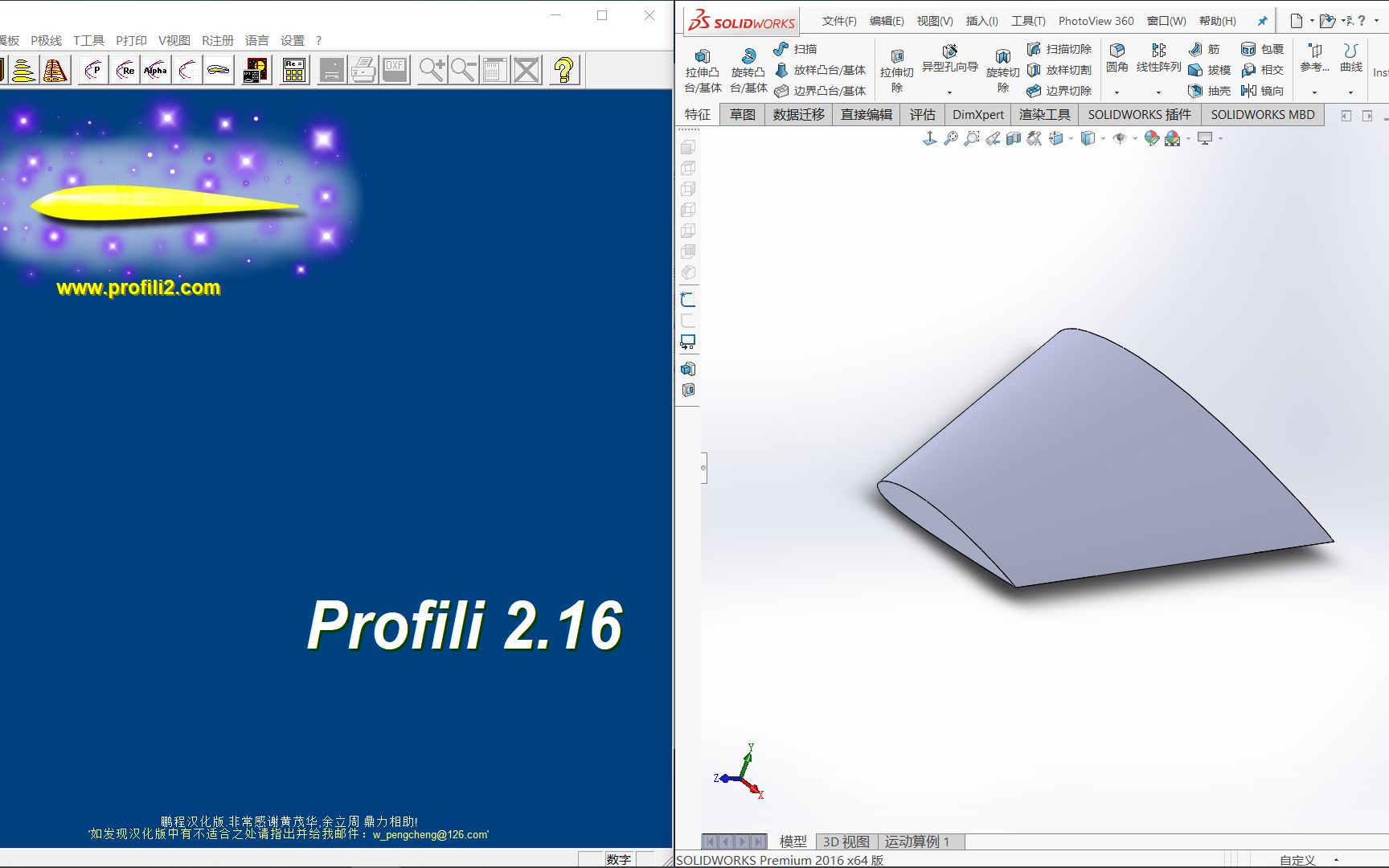Screen dimensions: 1389x868
Task: Open the P极线 menu in Profili
Action: click(x=46, y=40)
